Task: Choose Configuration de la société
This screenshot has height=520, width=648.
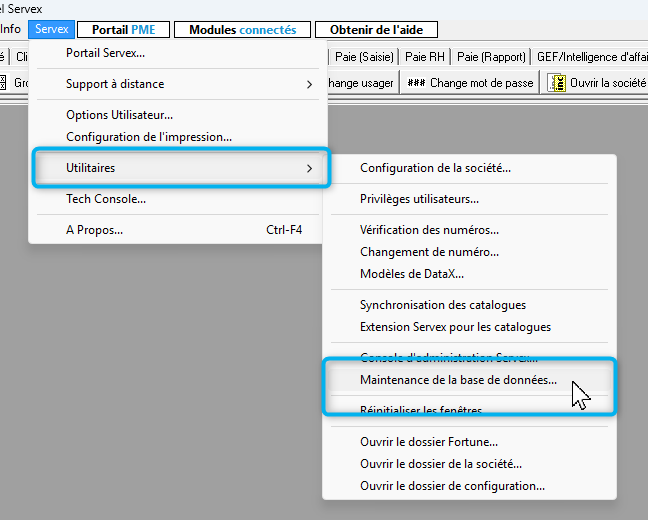Action: coord(435,168)
